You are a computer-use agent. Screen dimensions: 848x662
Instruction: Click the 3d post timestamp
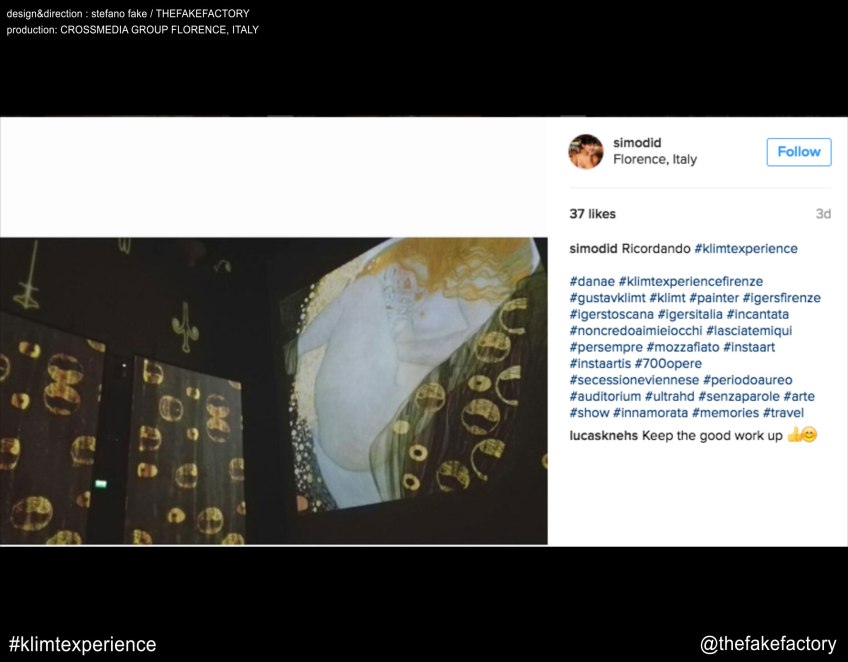tap(823, 214)
